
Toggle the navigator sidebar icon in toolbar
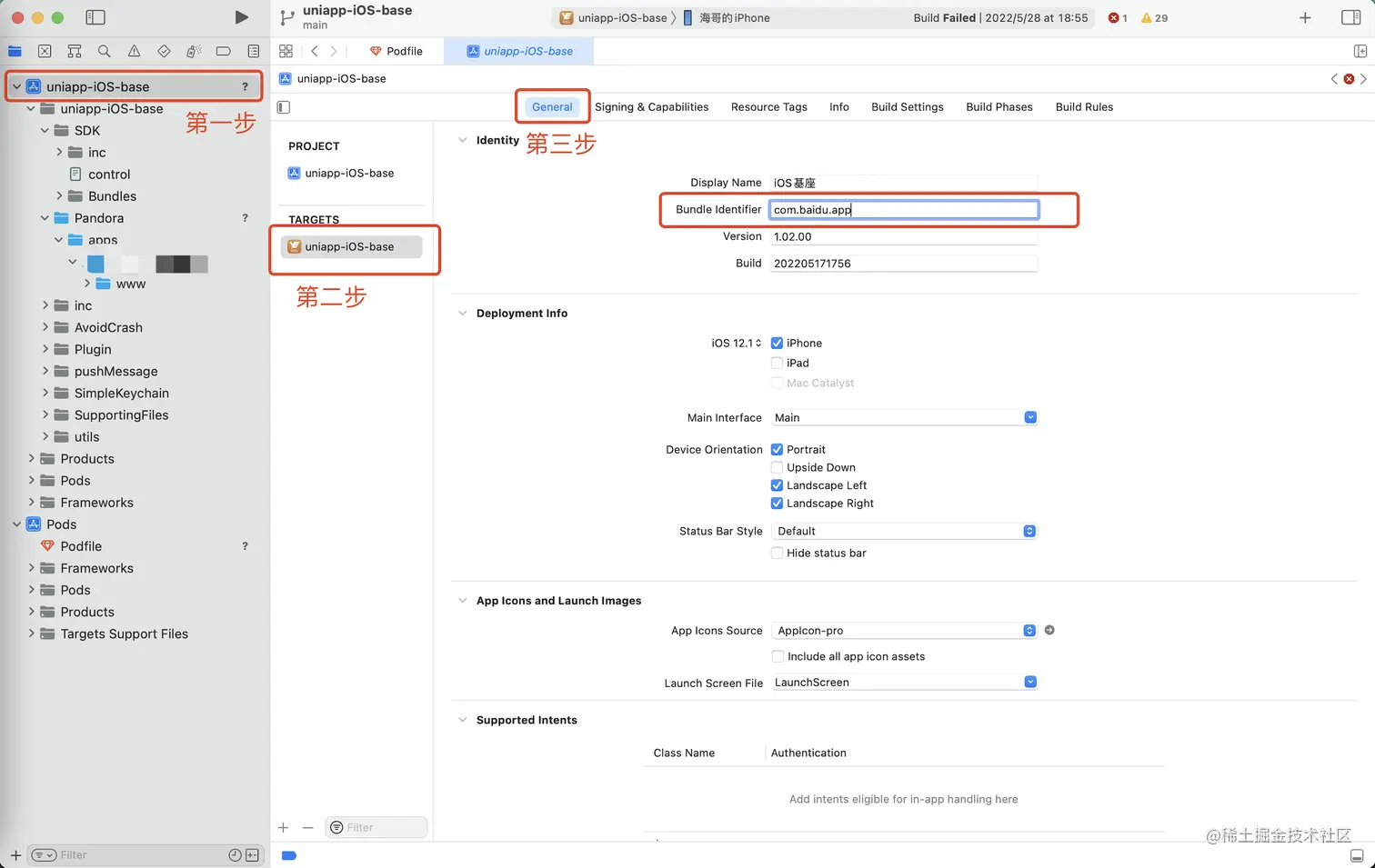tap(95, 17)
